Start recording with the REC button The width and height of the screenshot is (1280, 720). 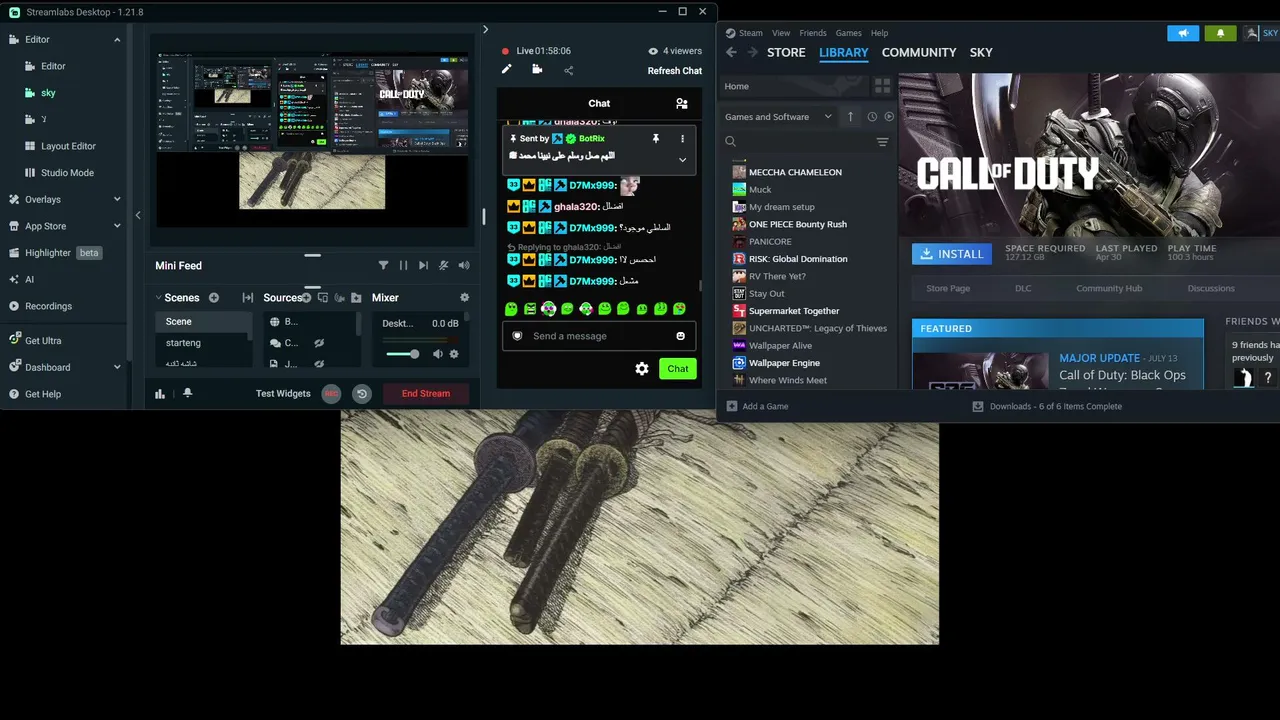[331, 394]
